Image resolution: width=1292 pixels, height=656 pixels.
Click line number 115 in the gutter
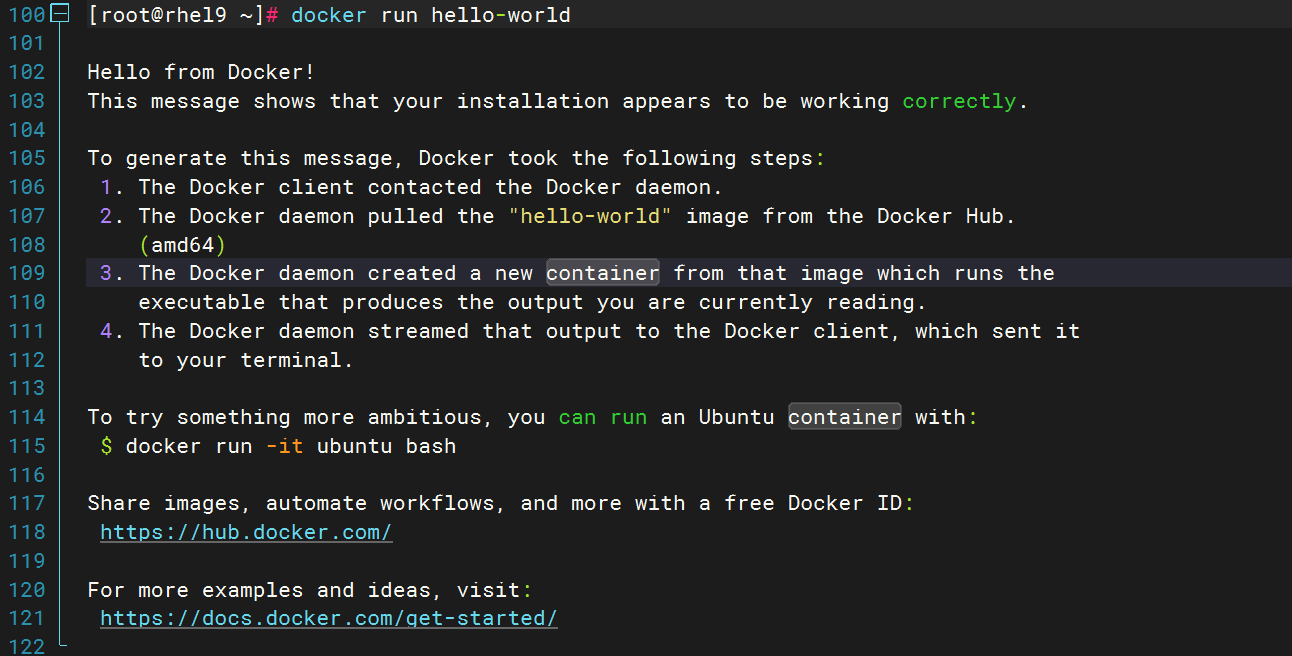coord(26,446)
